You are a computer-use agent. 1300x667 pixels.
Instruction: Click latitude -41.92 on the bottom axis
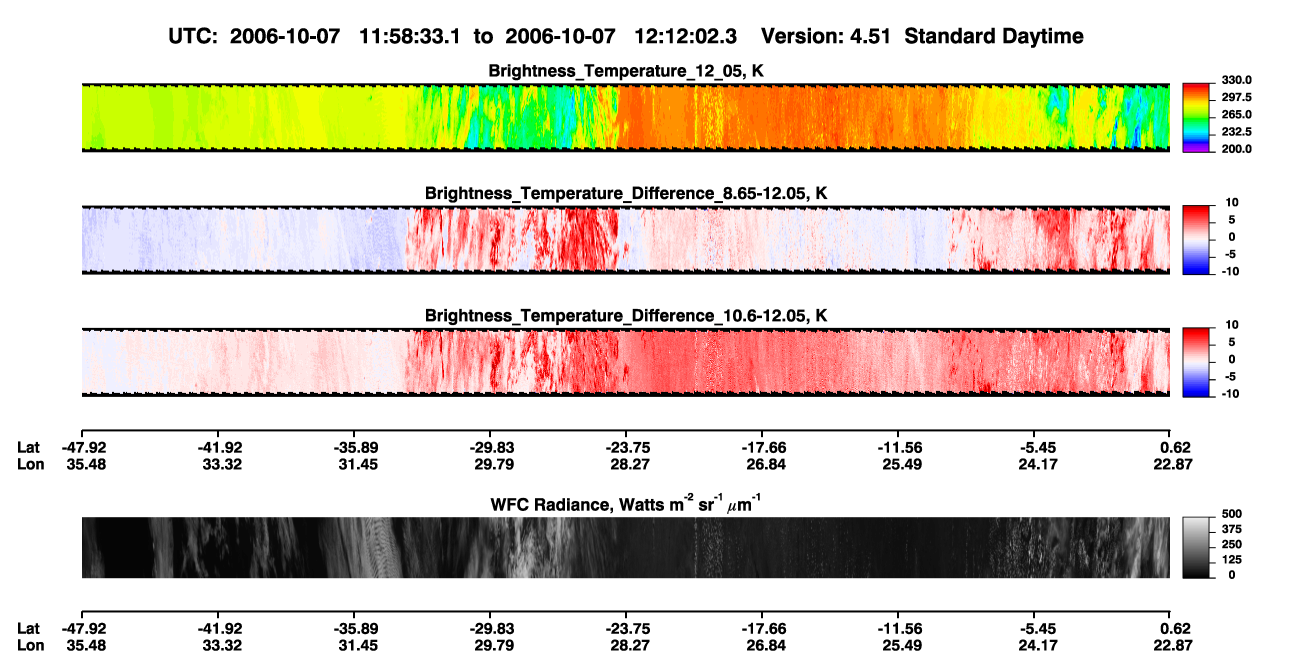click(217, 629)
